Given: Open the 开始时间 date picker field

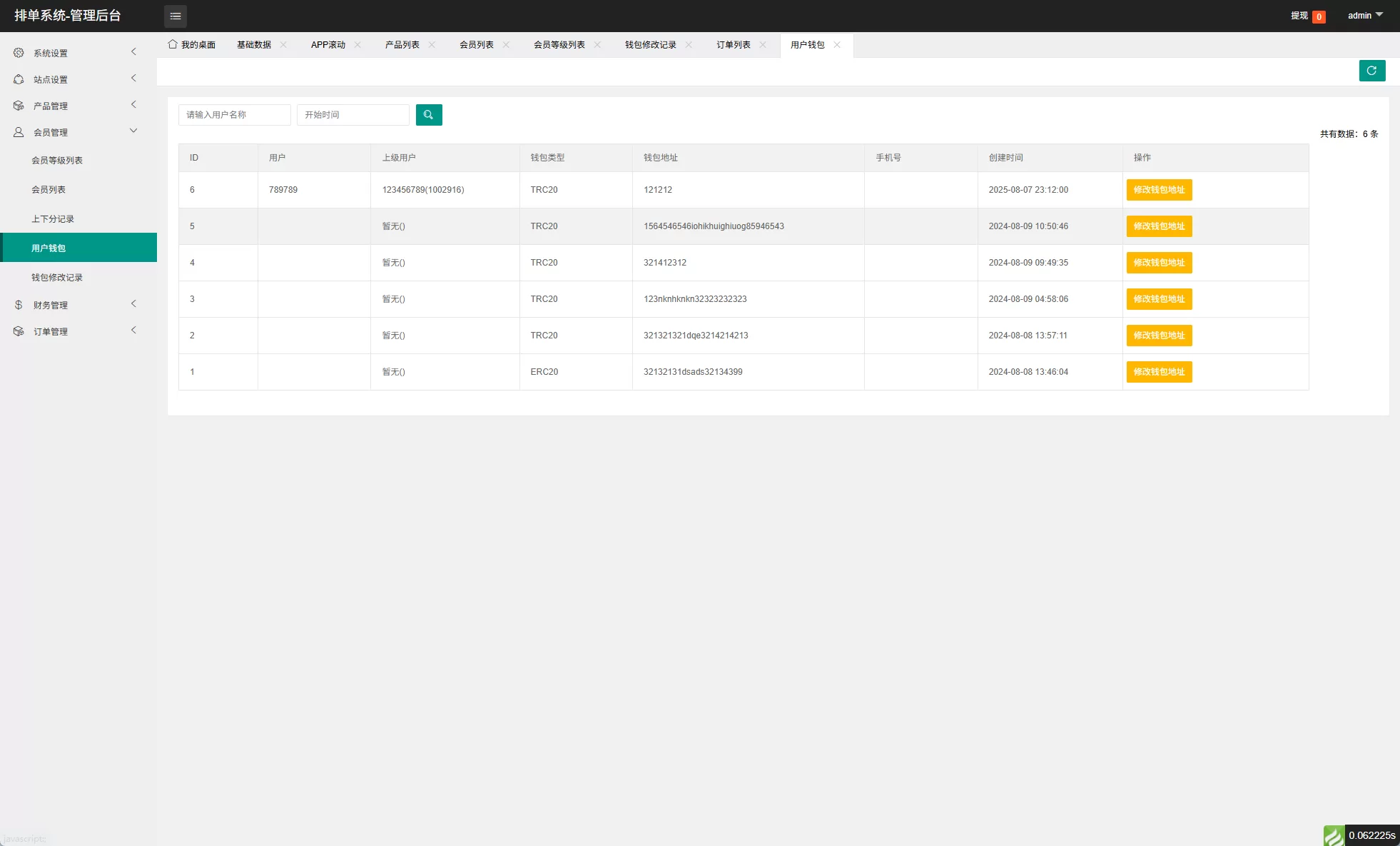Looking at the screenshot, I should point(352,115).
